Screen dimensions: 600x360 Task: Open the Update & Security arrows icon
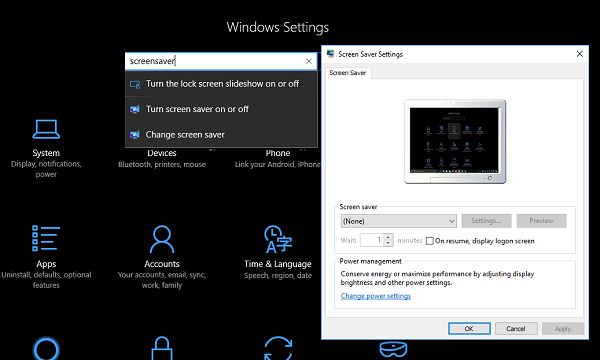click(x=278, y=348)
